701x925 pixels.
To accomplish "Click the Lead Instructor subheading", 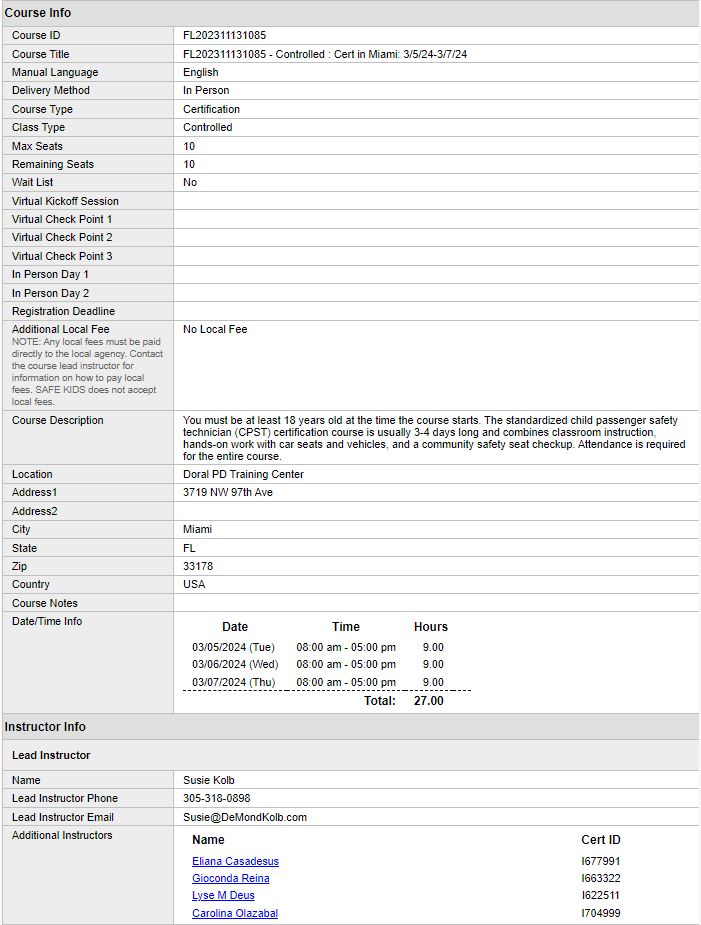I will (x=51, y=755).
